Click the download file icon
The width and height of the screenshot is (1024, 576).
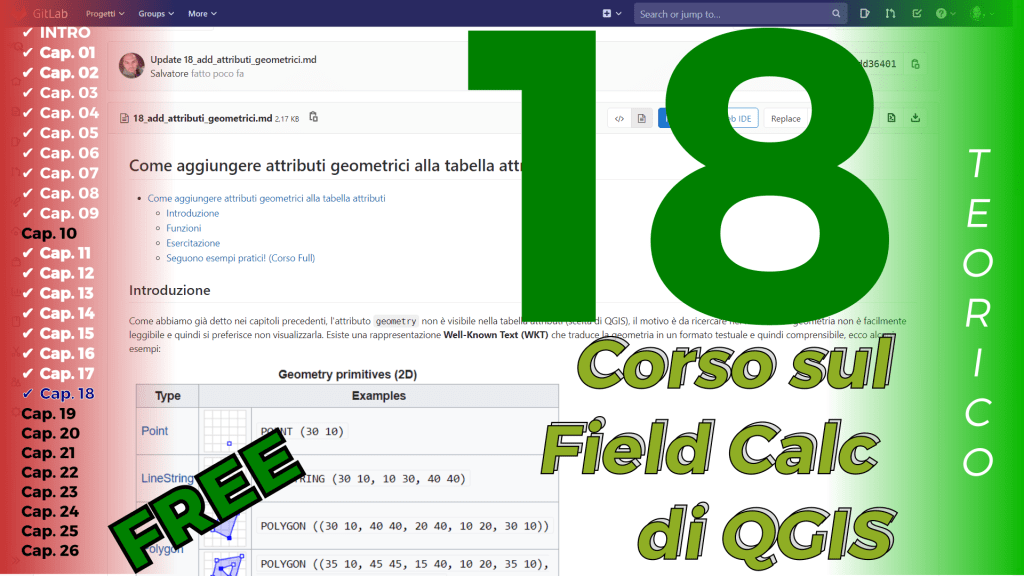(915, 118)
